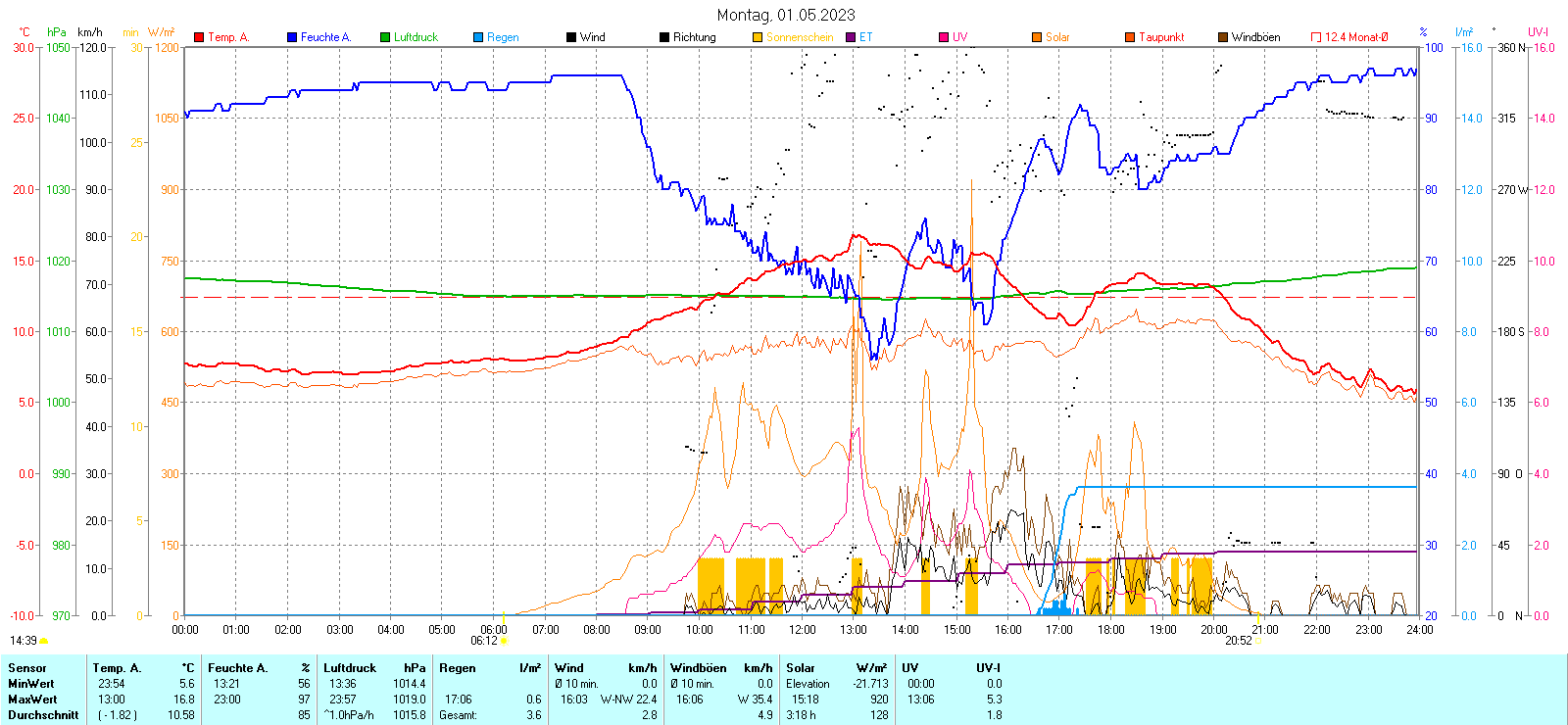Click the purple ET legend square
Screen dimensions: 1568x725
[x=851, y=37]
